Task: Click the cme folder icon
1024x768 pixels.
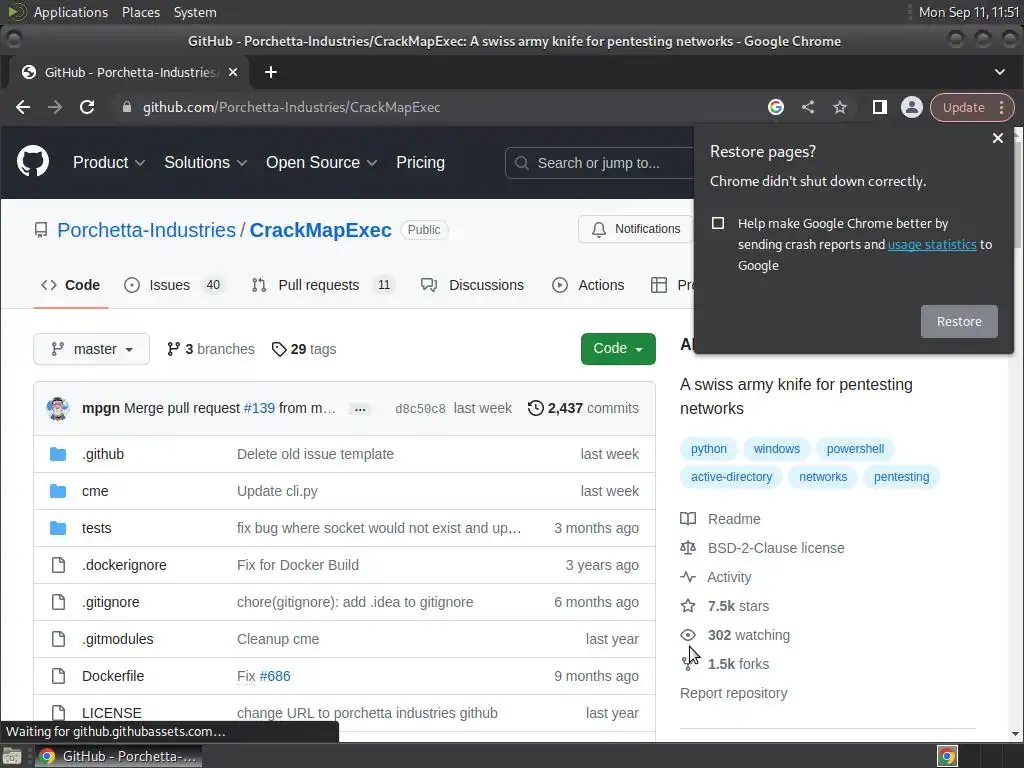Action: click(58, 491)
